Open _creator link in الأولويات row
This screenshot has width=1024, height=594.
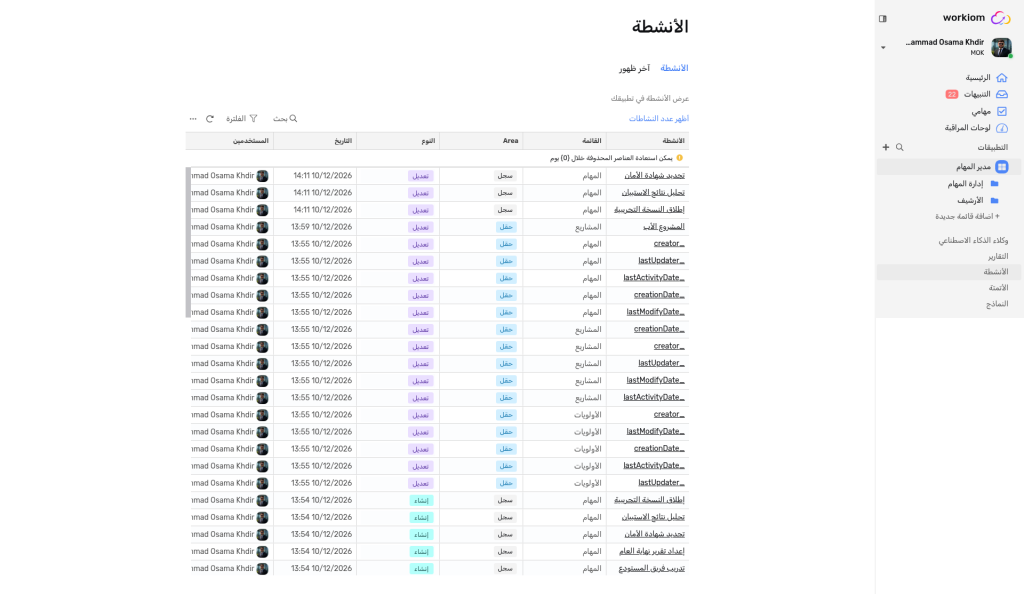point(669,414)
